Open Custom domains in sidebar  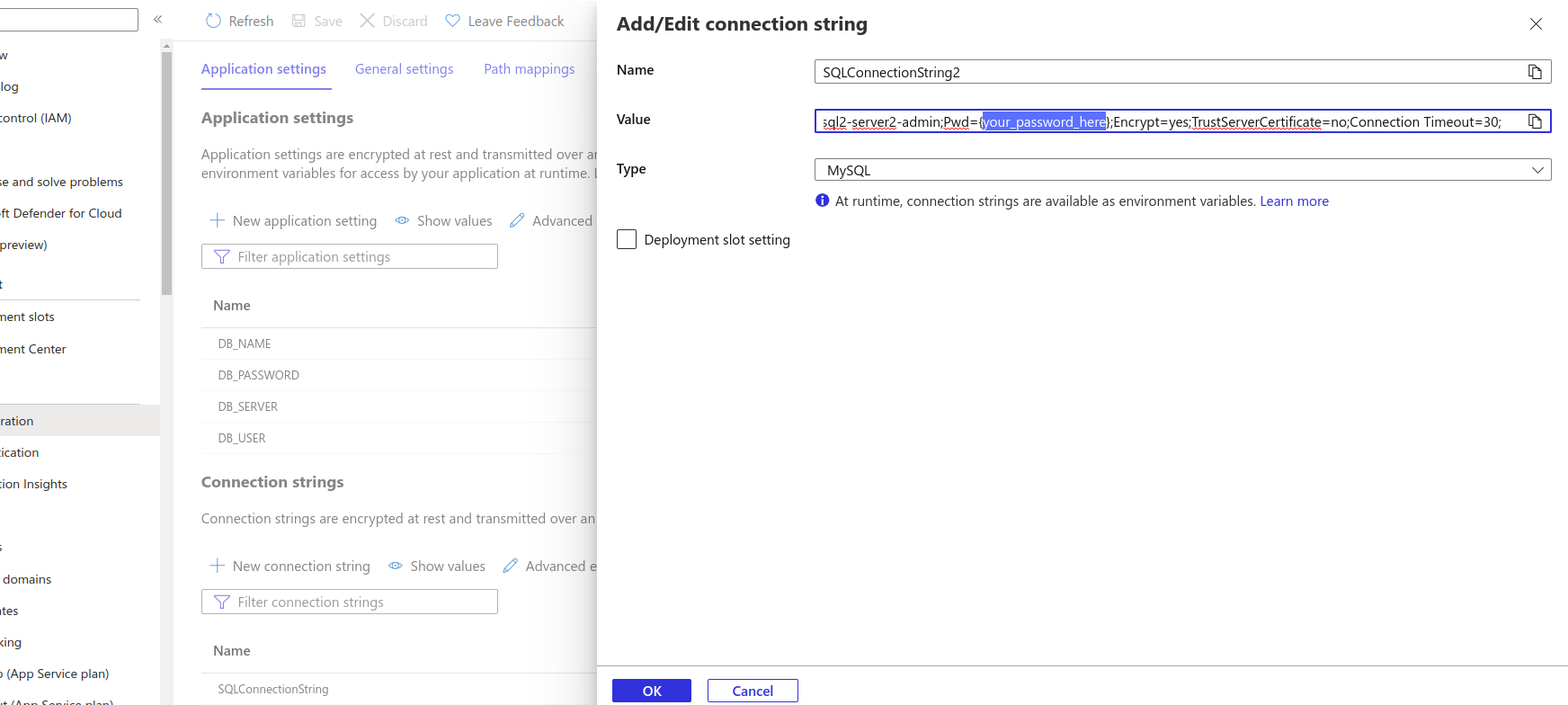26,579
